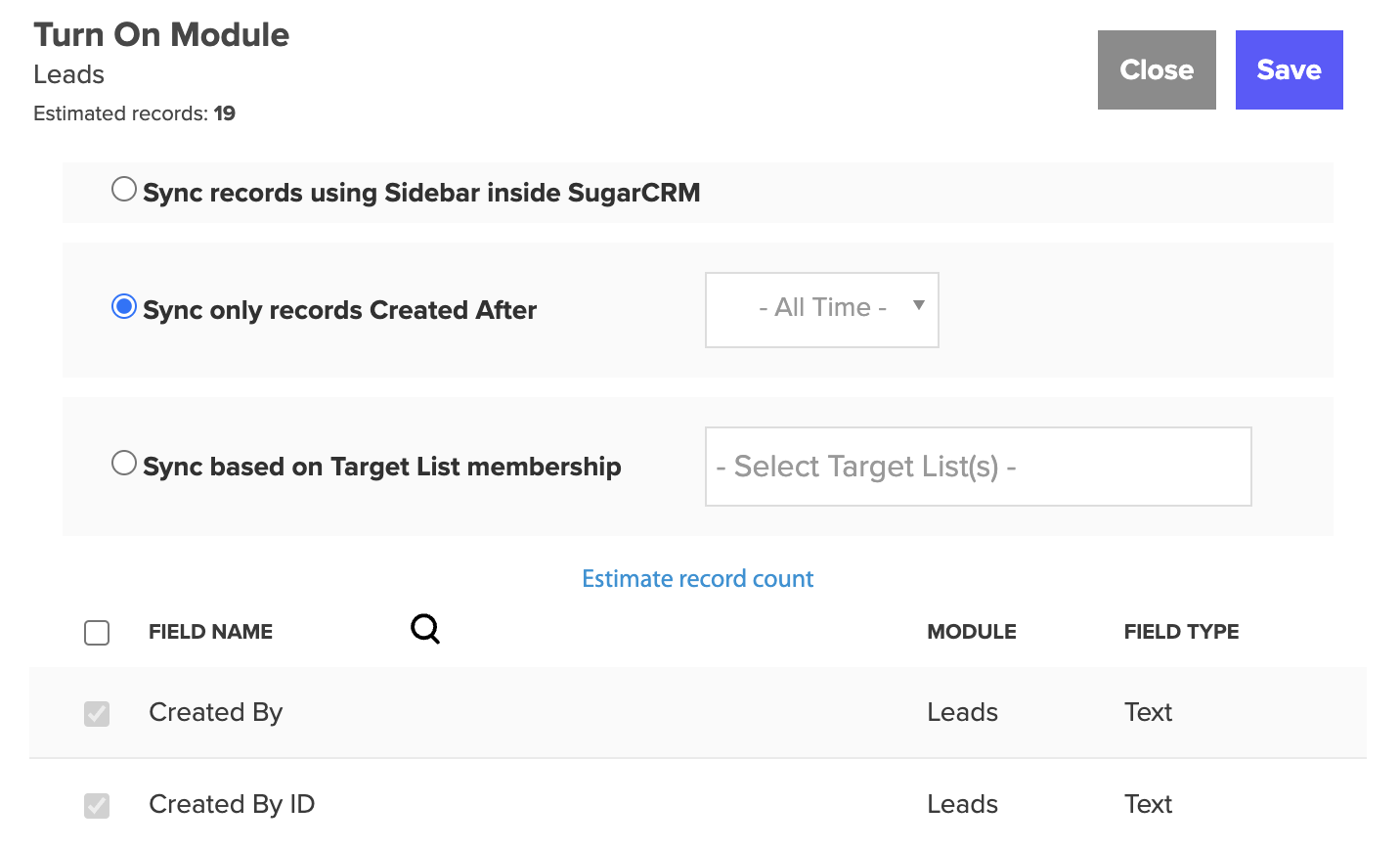The image size is (1400, 849).
Task: Toggle the Created By field checkbox
Action: coord(97,713)
